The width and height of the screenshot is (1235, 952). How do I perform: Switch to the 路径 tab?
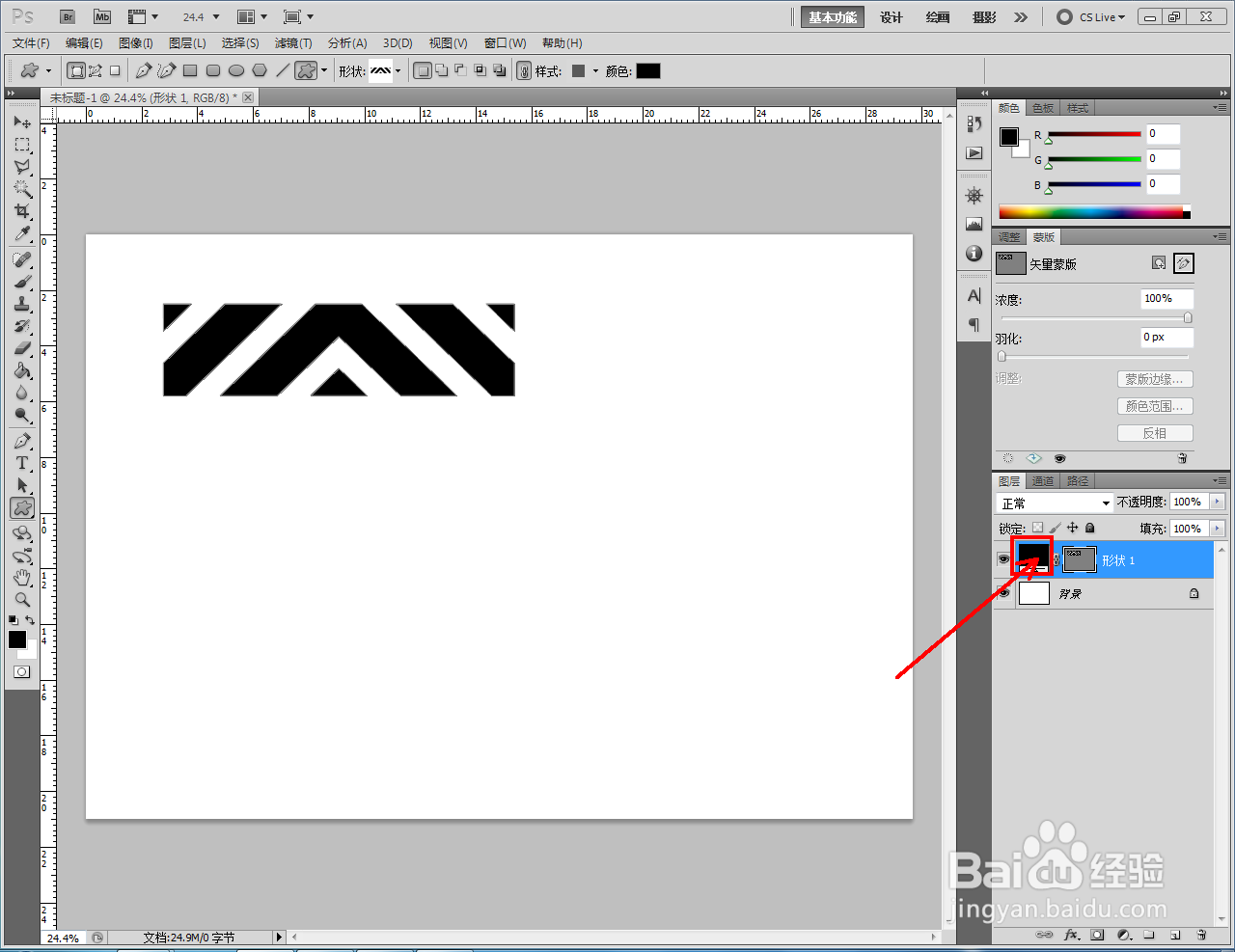[1078, 480]
